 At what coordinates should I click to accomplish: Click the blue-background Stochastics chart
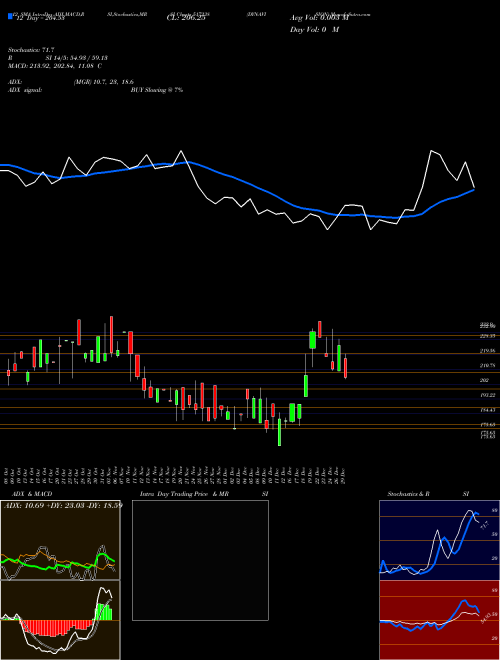439,540
